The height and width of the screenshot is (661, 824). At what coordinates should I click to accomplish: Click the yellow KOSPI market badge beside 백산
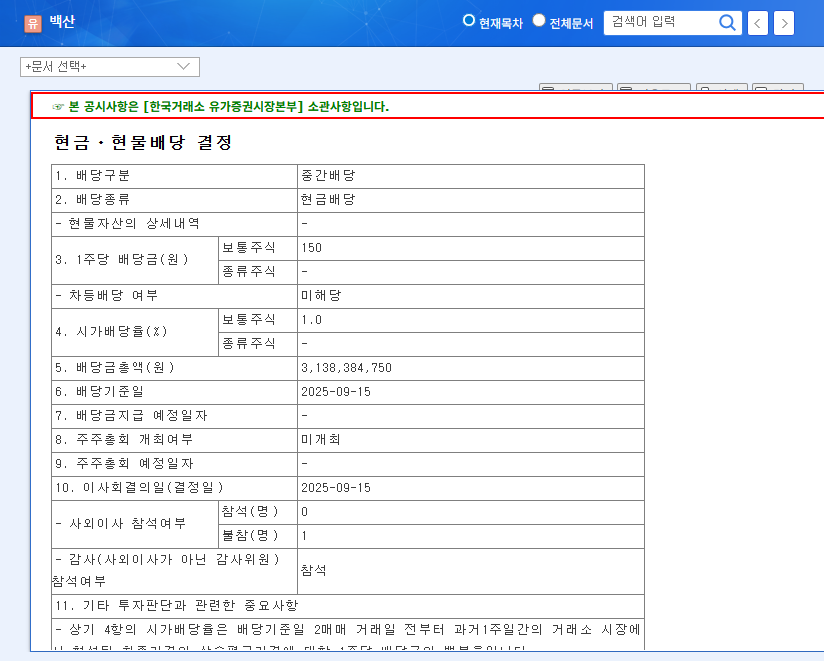coord(33,21)
